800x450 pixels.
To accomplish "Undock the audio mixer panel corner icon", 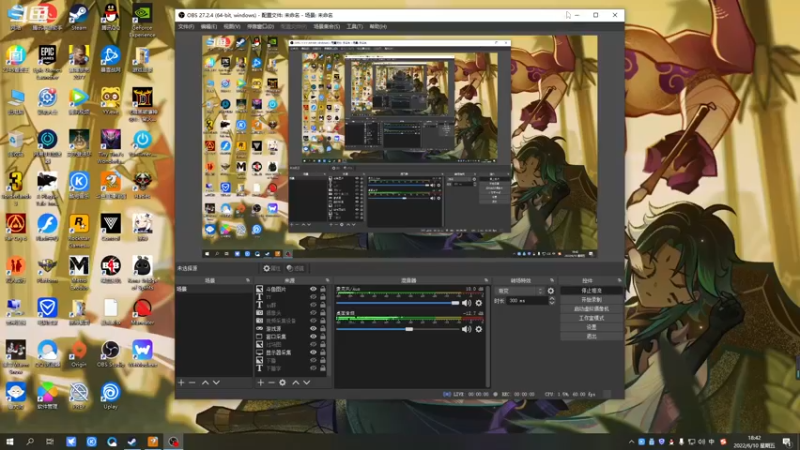I will [486, 281].
